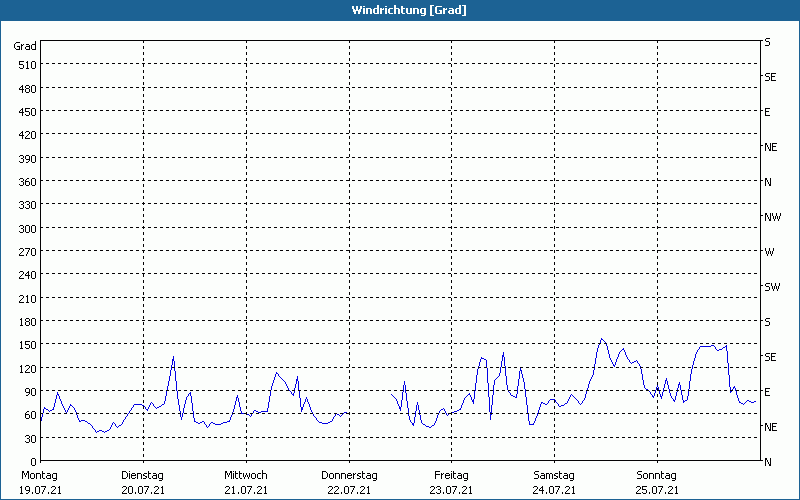Click the 'Montag' day label
The height and width of the screenshot is (500, 800).
[x=39, y=476]
